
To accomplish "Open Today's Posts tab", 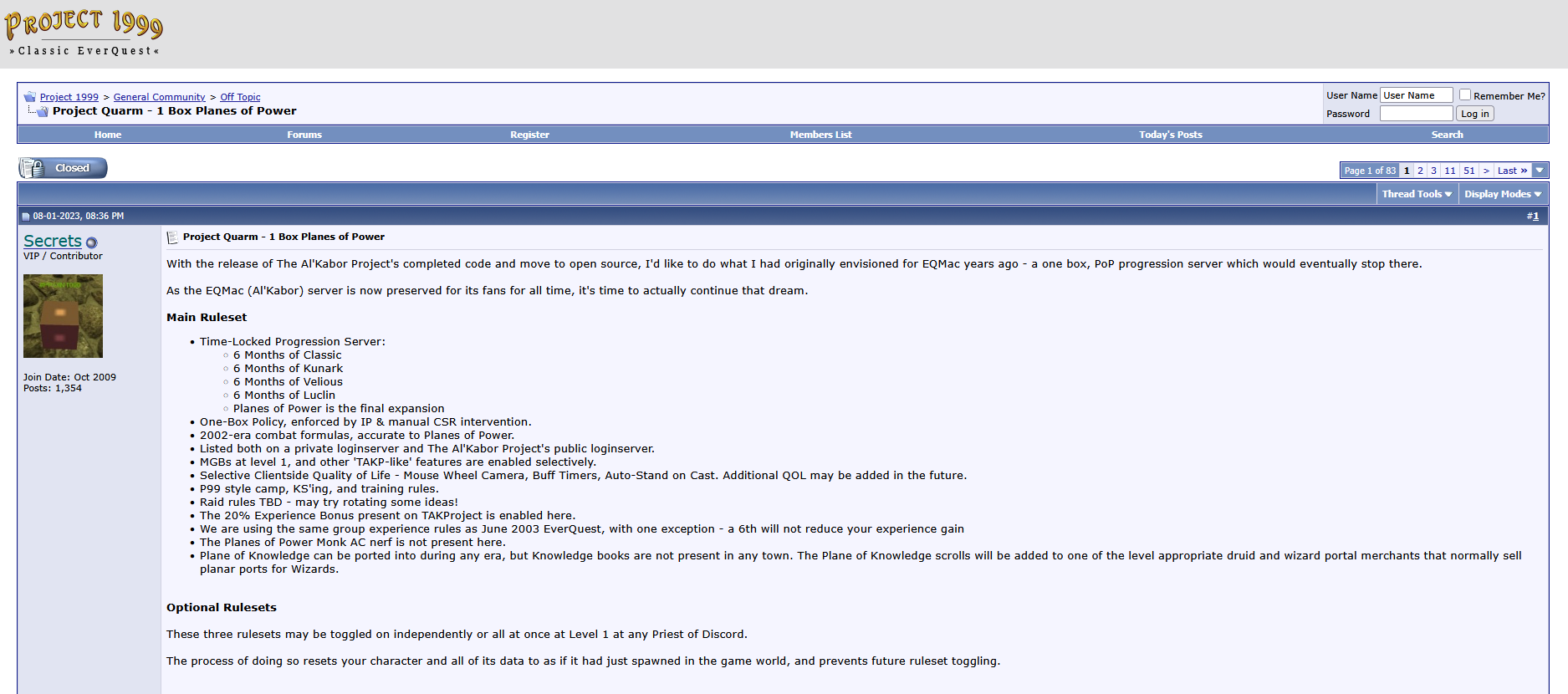I will [1171, 135].
